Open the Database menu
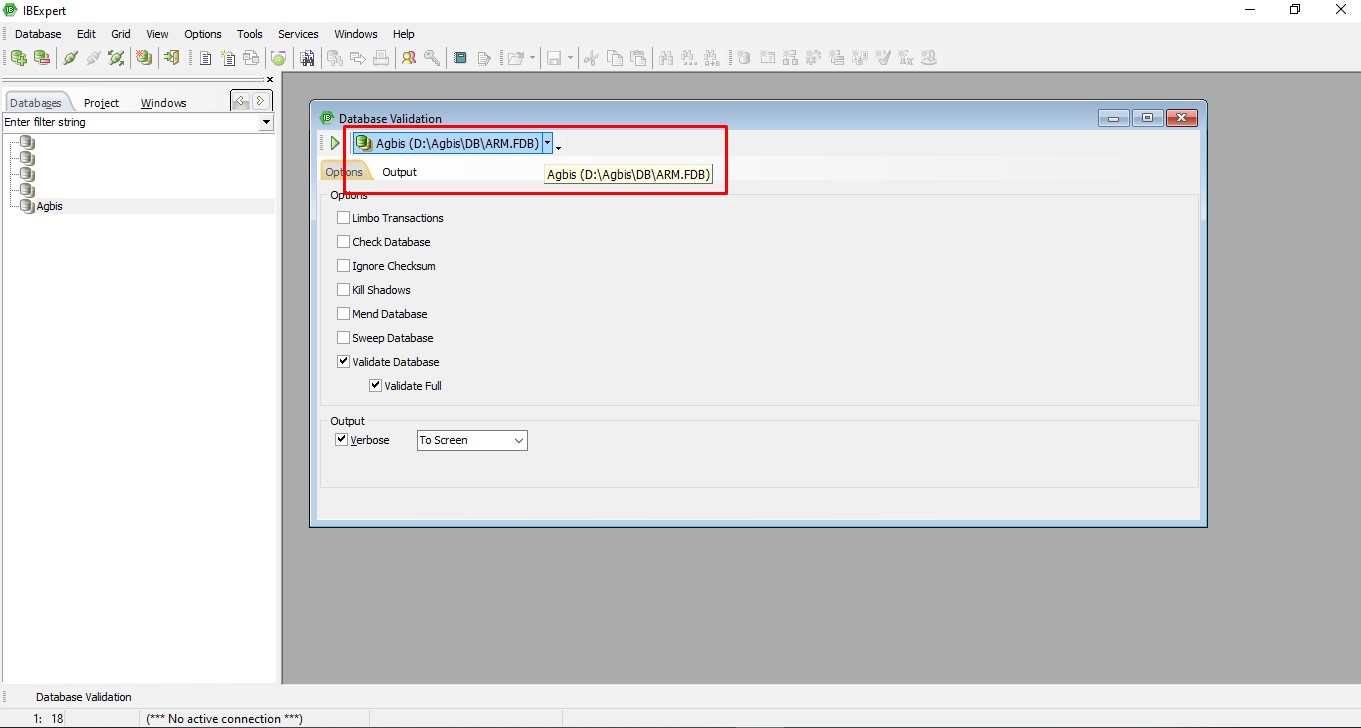1361x728 pixels. [38, 34]
